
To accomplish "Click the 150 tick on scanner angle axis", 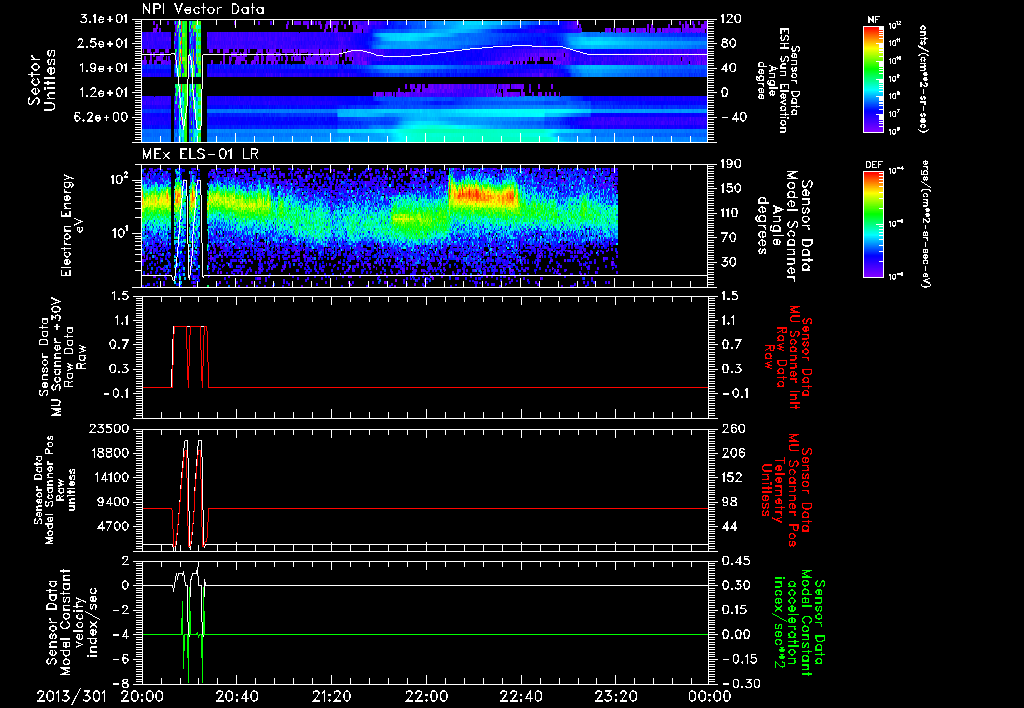I will coord(731,189).
